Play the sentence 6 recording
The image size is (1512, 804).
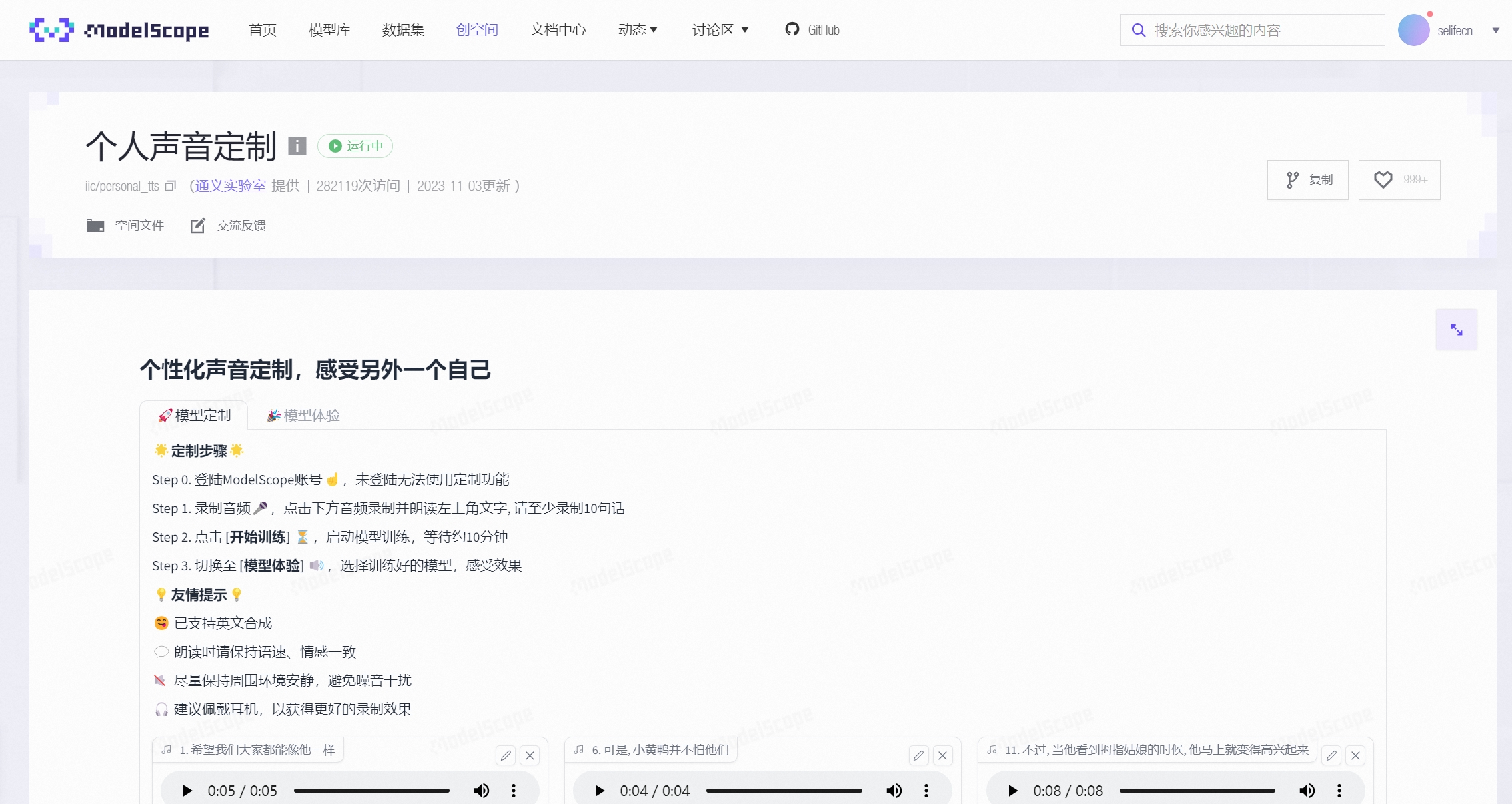[600, 791]
